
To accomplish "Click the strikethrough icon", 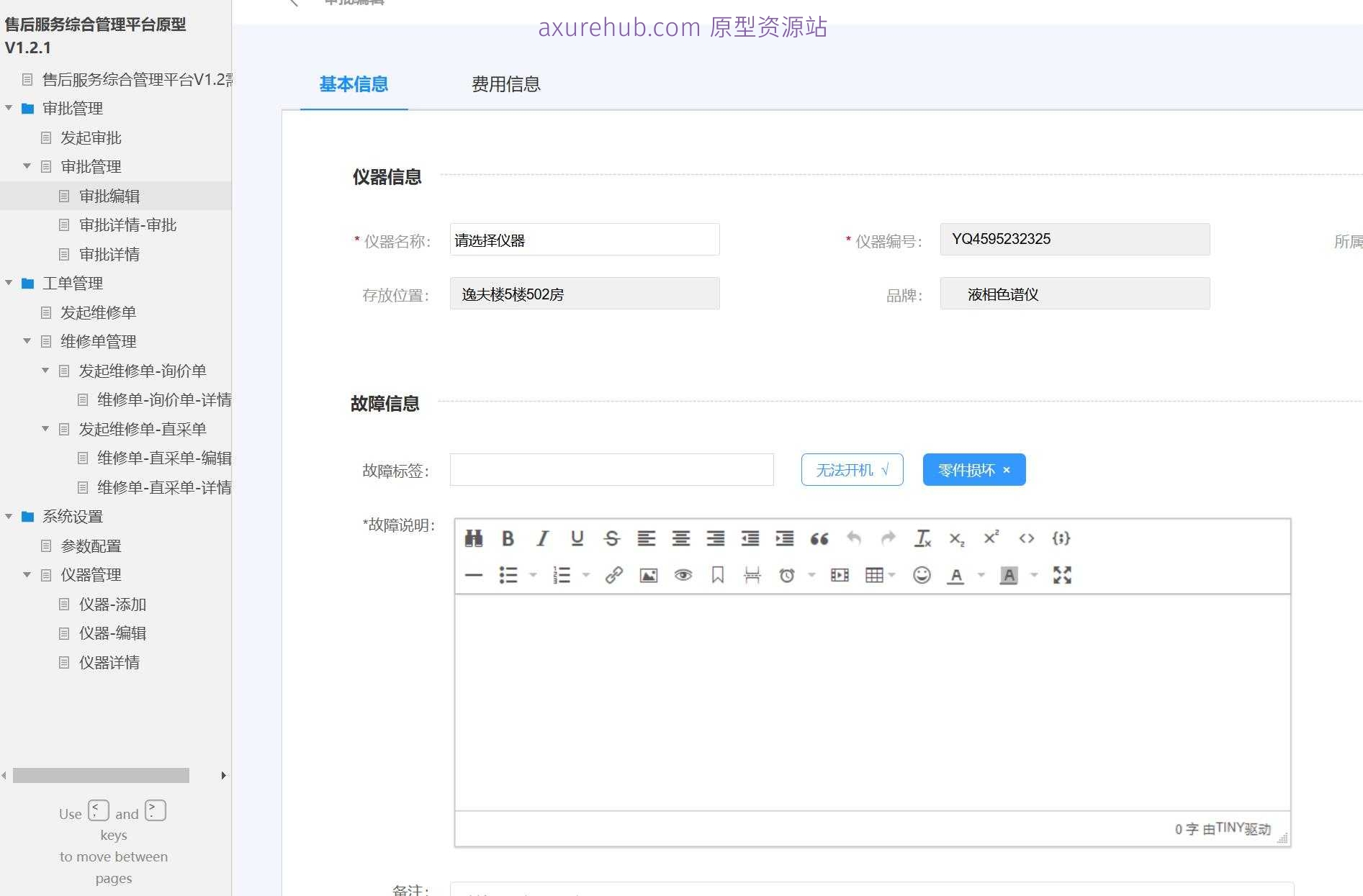I will (611, 538).
